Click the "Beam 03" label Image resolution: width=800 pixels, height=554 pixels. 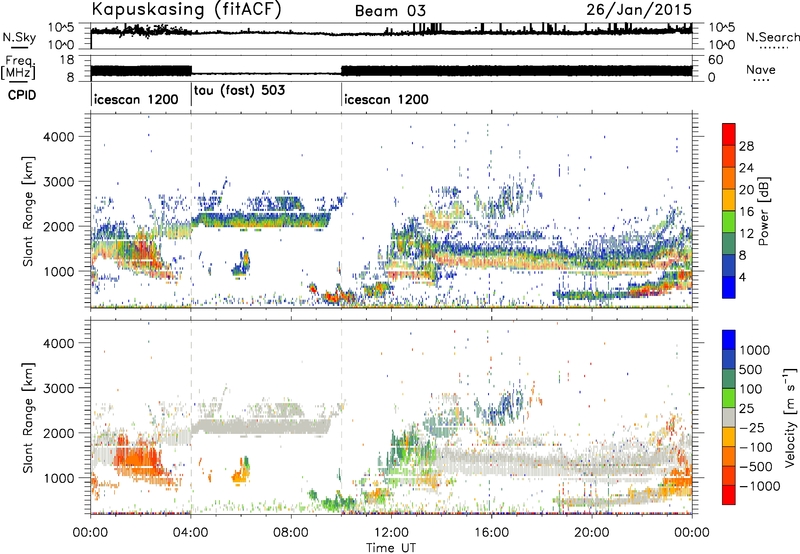pyautogui.click(x=390, y=11)
